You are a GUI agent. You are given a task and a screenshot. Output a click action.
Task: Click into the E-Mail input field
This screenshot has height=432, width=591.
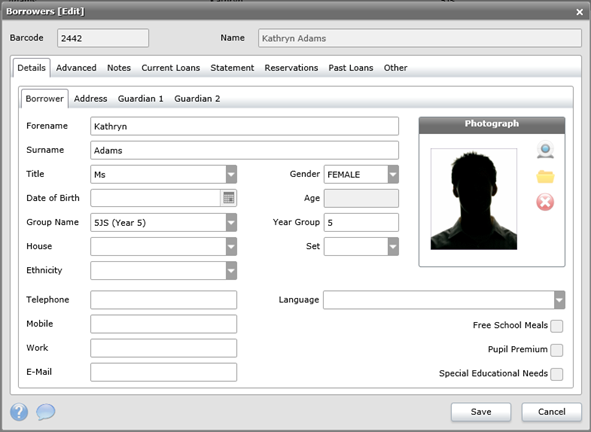(164, 372)
